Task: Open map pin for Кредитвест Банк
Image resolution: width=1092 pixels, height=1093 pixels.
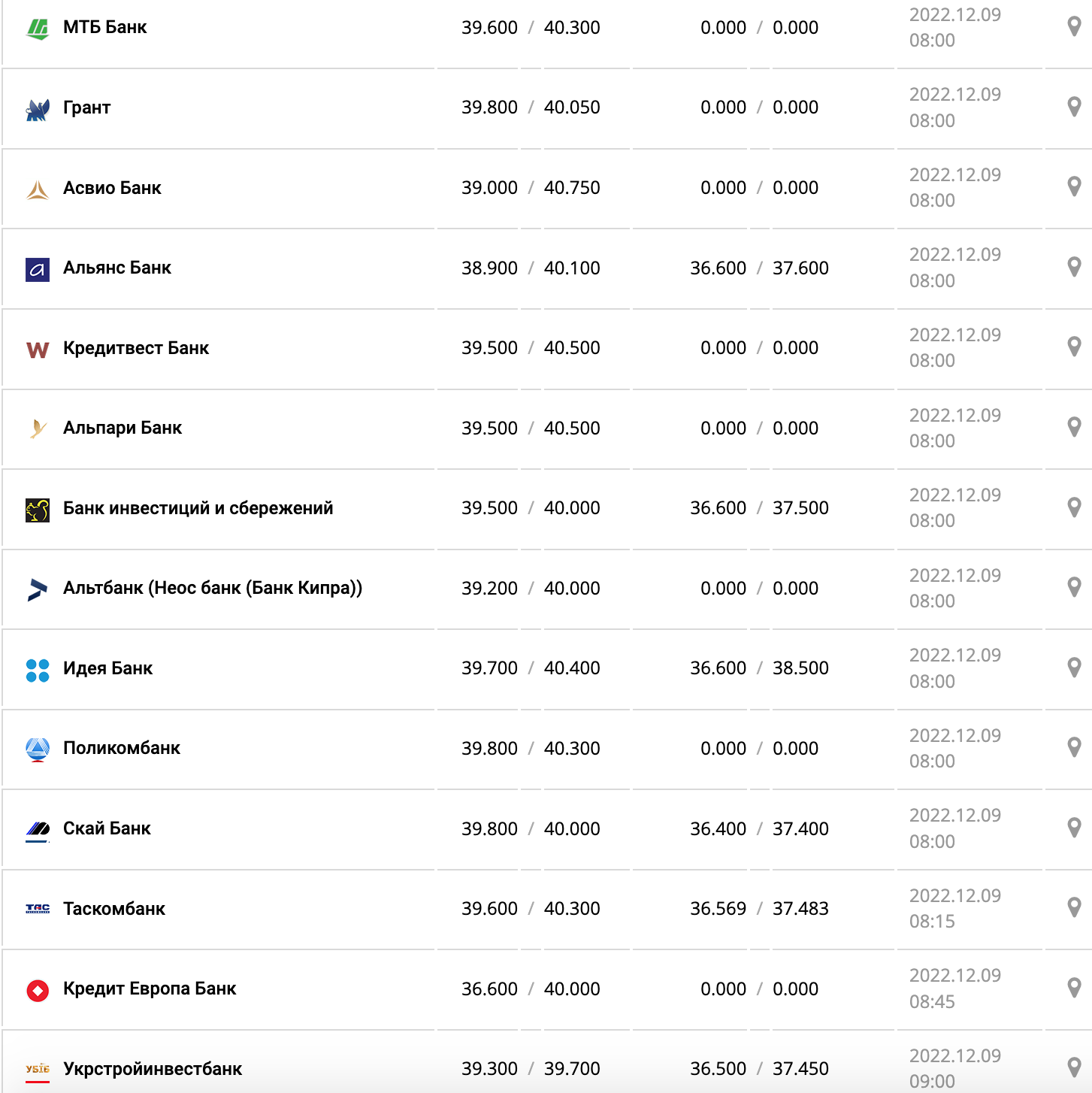Action: click(x=1074, y=347)
